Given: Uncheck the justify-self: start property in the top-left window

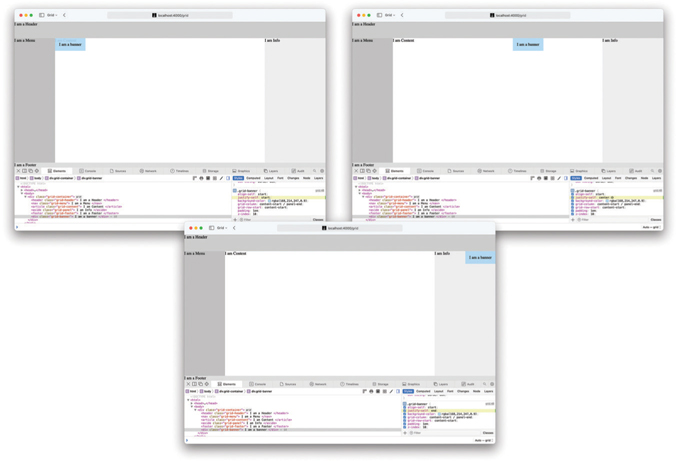Looking at the screenshot, I should point(235,197).
